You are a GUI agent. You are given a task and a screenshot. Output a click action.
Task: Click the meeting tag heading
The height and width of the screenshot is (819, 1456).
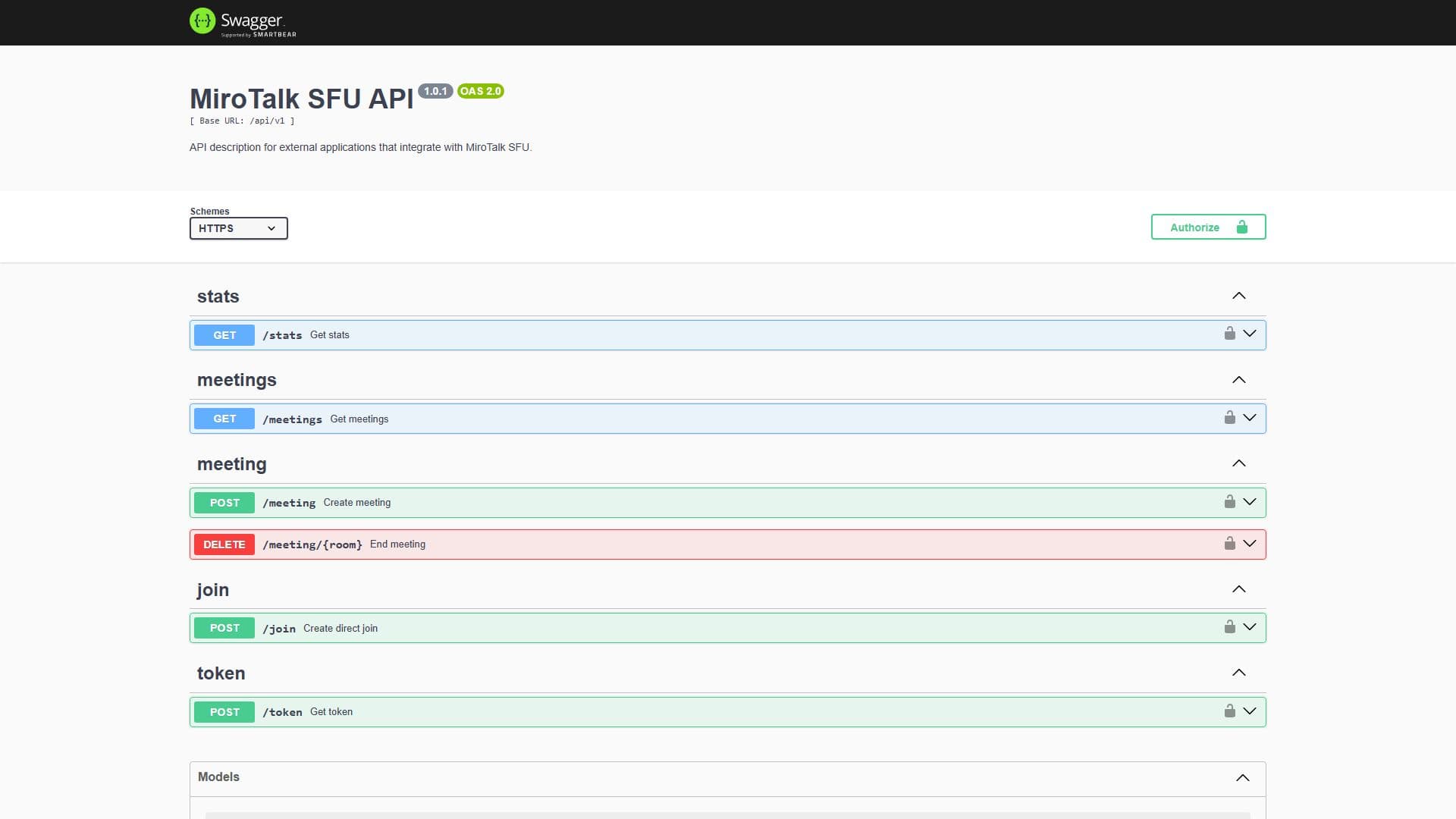[232, 464]
